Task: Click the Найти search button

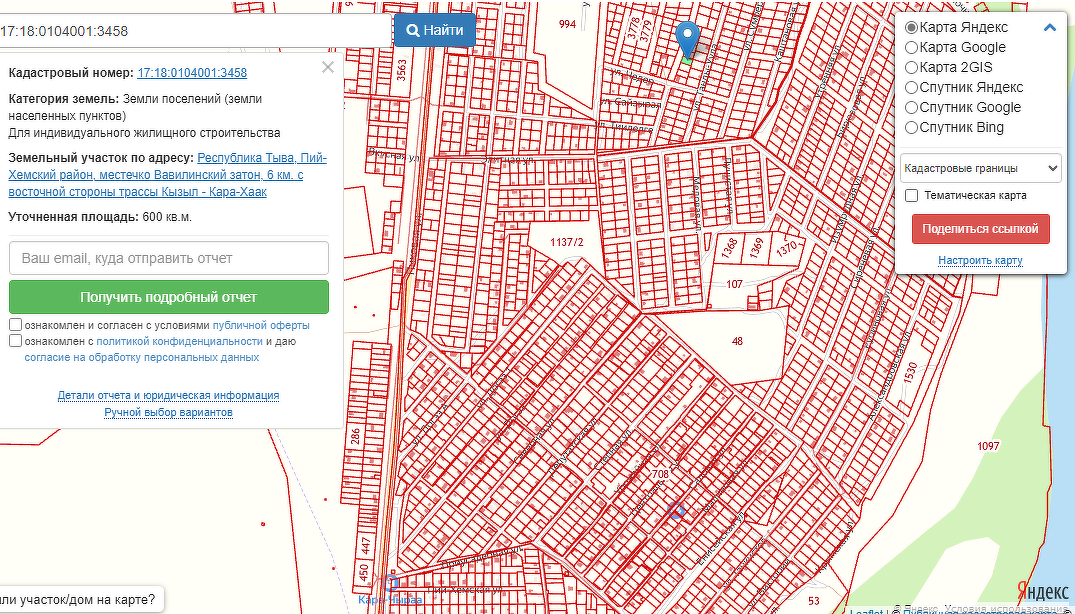Action: point(434,31)
